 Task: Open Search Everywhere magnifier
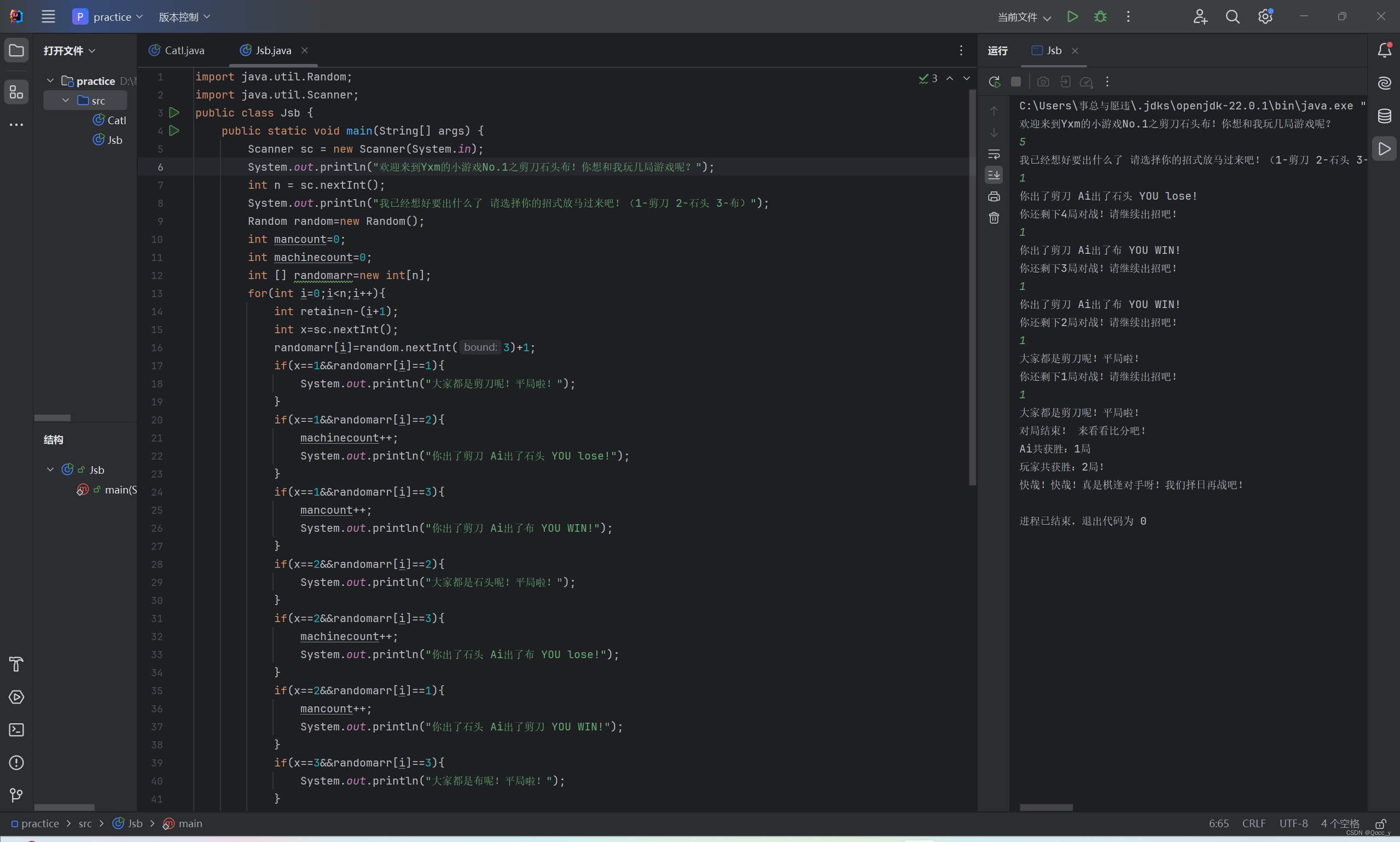(x=1232, y=16)
